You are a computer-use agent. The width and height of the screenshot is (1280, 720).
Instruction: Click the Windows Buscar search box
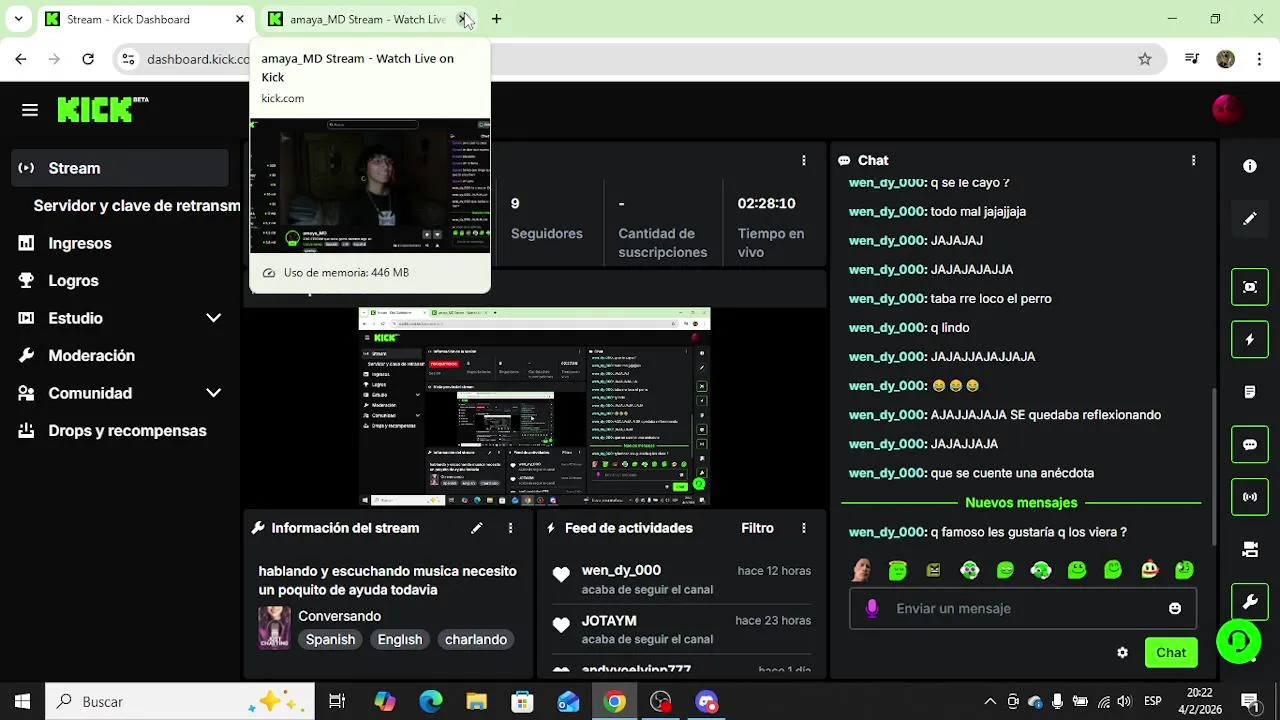(x=180, y=702)
